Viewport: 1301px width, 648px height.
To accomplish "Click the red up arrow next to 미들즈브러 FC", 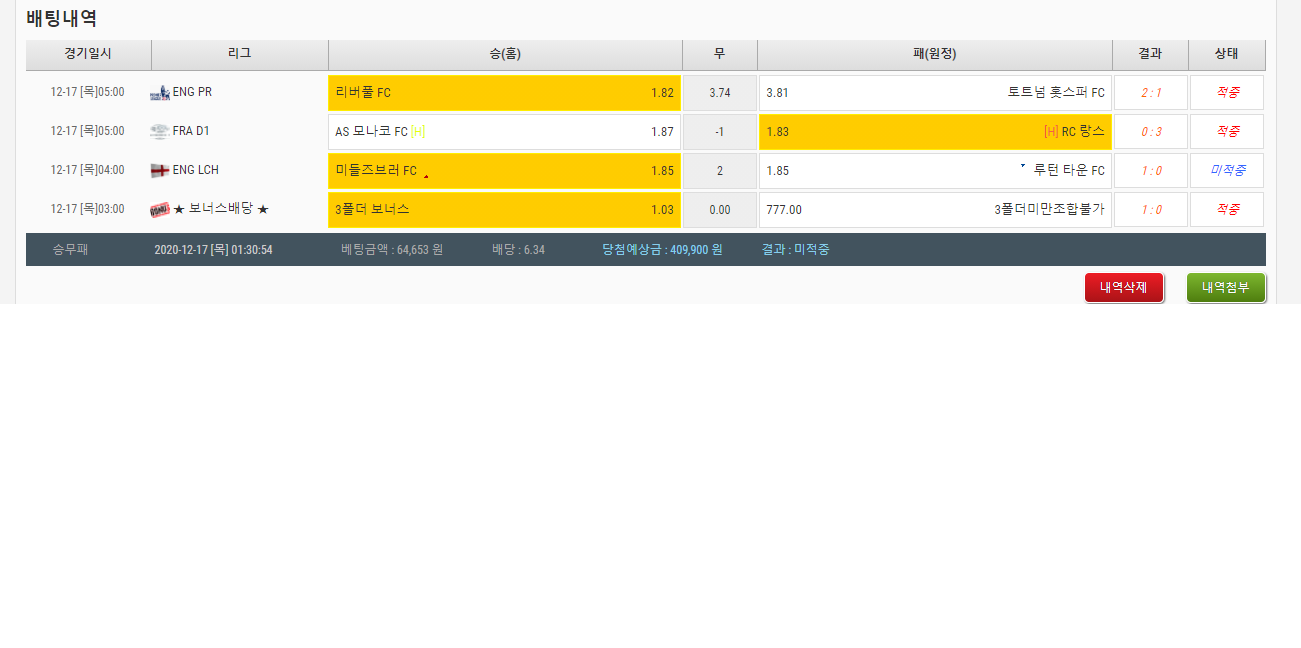I will pyautogui.click(x=426, y=176).
